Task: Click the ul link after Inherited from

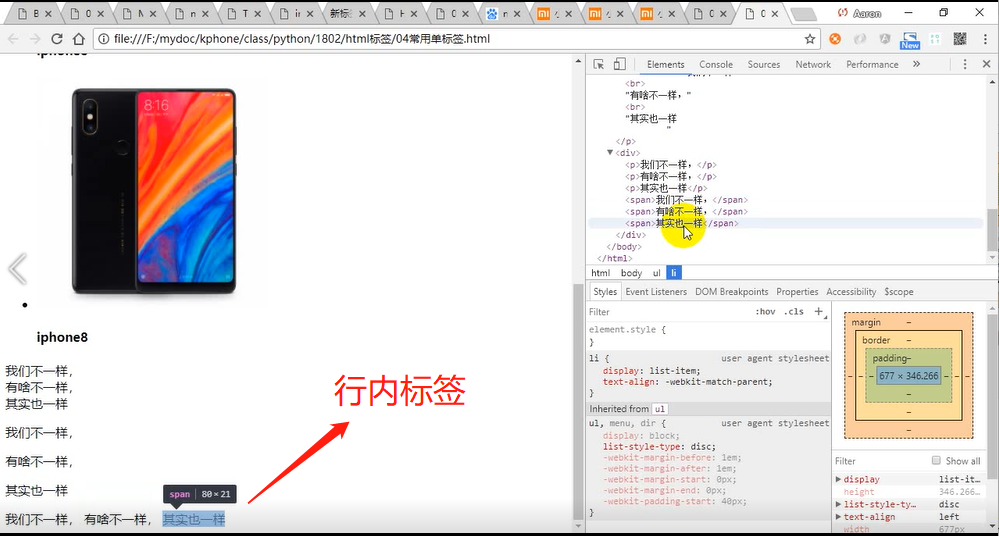Action: [x=659, y=409]
